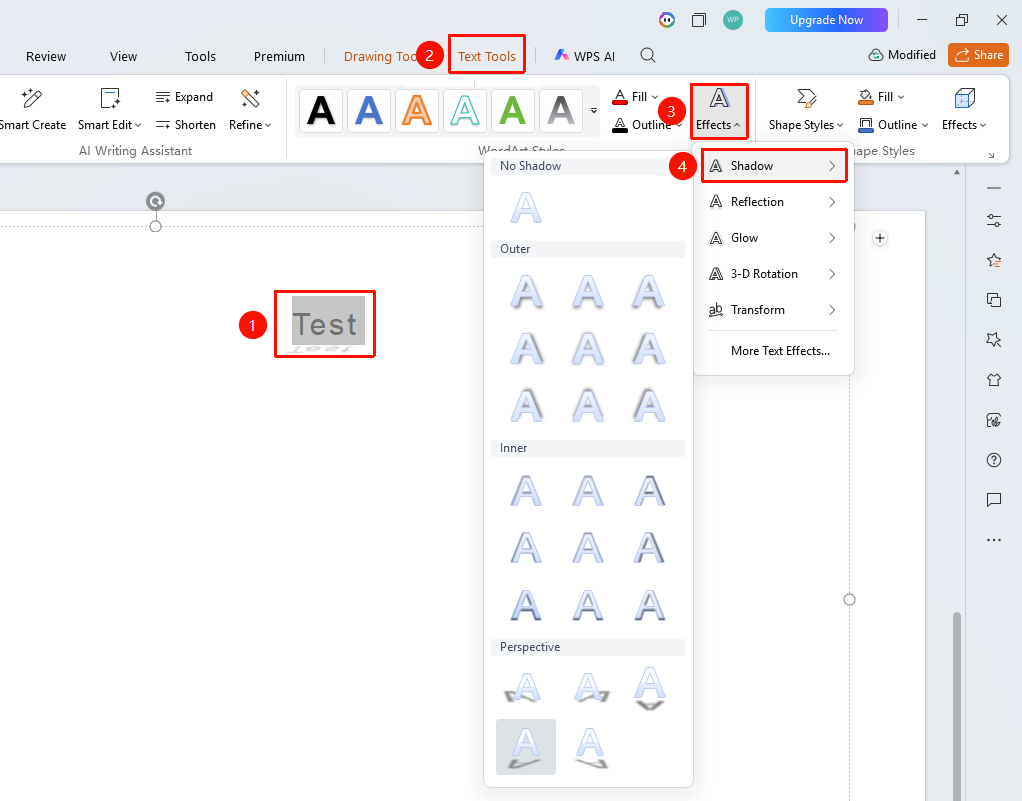1022x801 pixels.
Task: Open the Glow submenu
Action: point(773,238)
